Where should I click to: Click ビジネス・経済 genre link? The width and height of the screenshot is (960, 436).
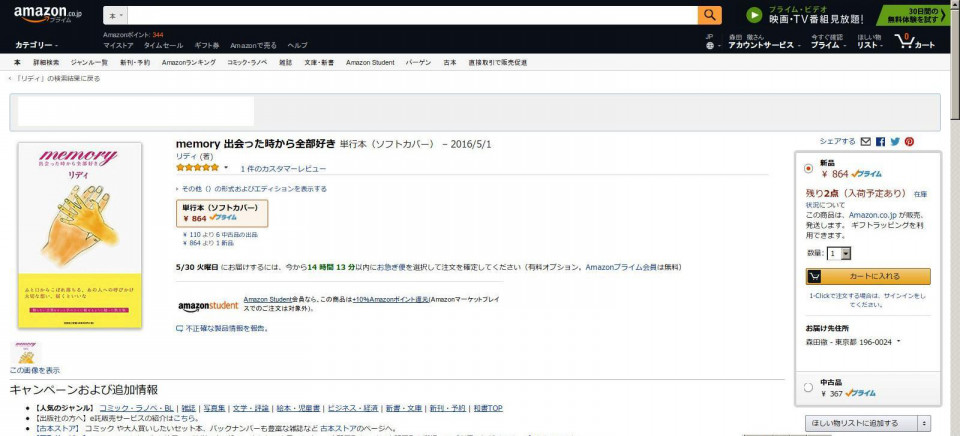coord(352,408)
